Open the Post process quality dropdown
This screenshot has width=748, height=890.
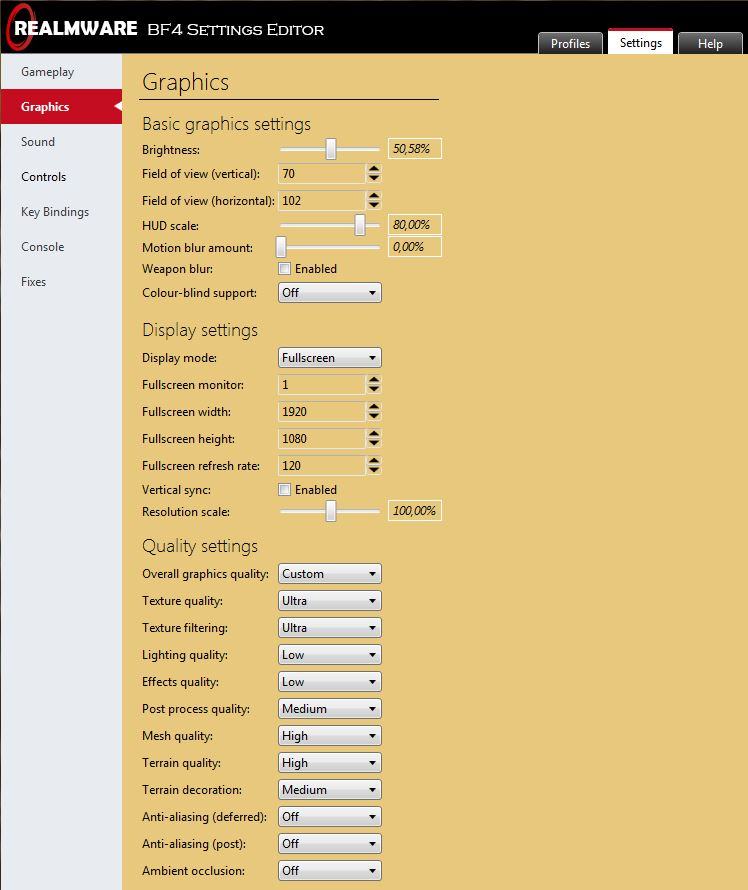330,708
